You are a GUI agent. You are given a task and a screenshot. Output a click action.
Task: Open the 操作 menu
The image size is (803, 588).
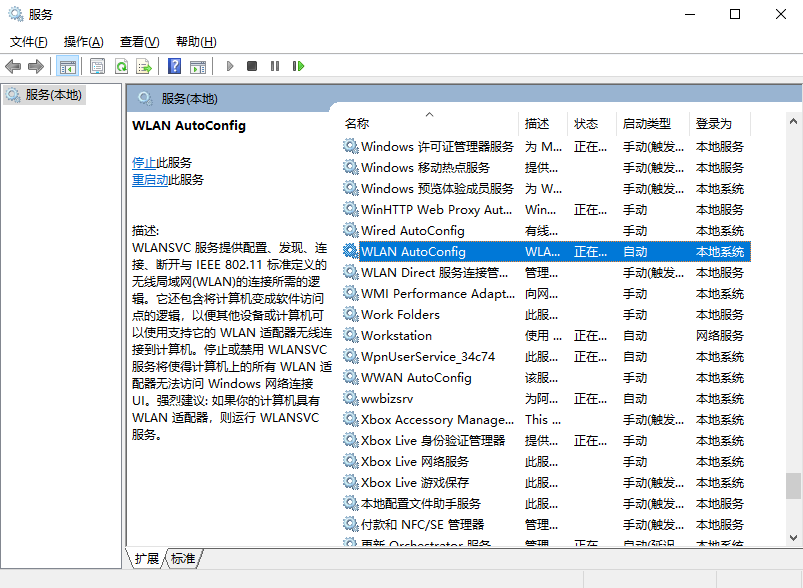point(83,41)
